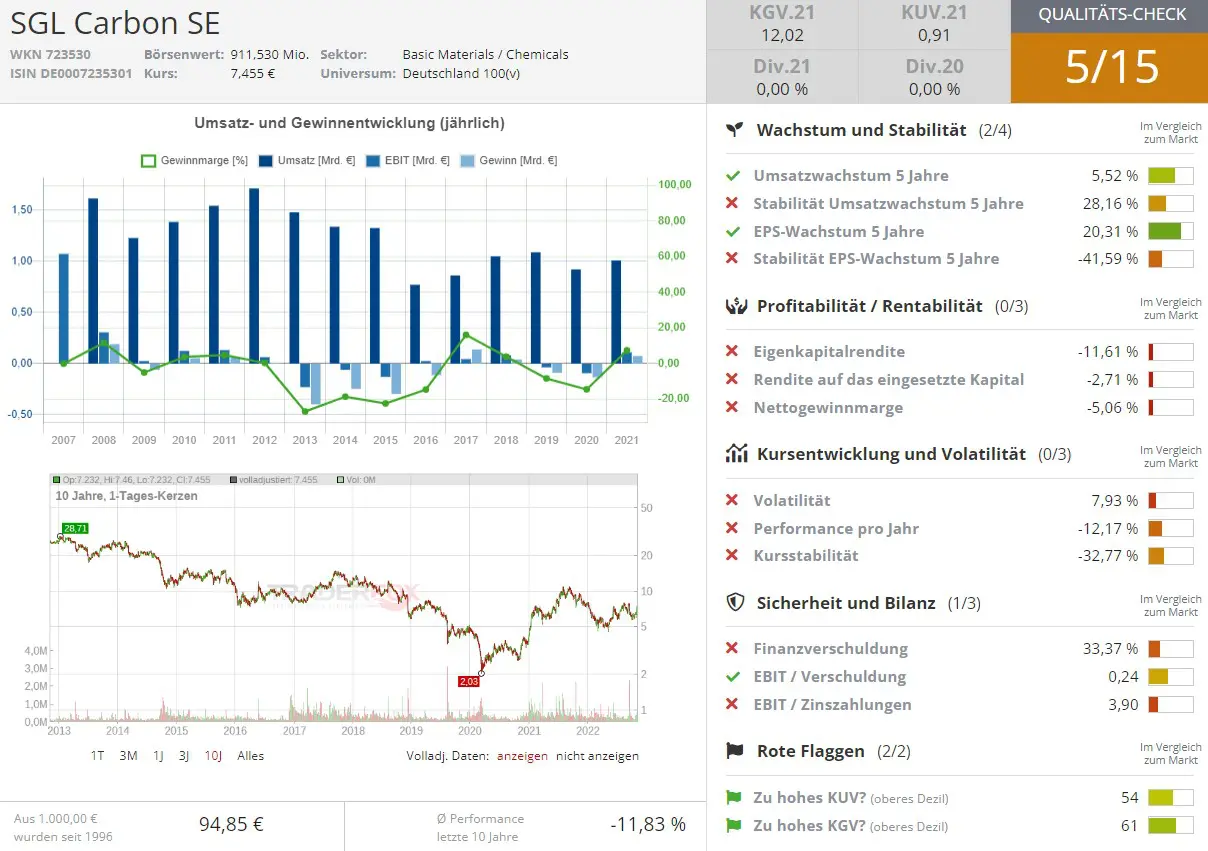Click the hands icon beside Profitabilität / Rentabilität
1208x851 pixels.
click(735, 306)
